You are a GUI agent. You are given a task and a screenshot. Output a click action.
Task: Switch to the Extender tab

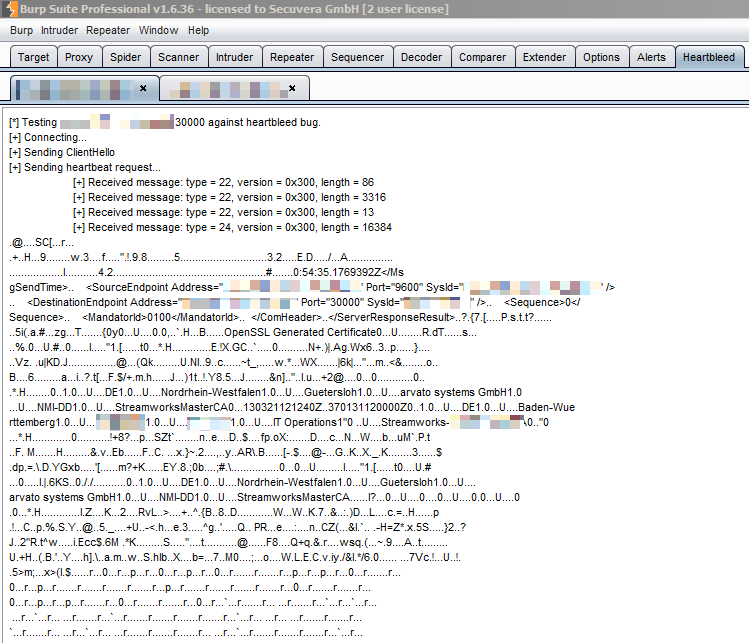click(x=544, y=57)
